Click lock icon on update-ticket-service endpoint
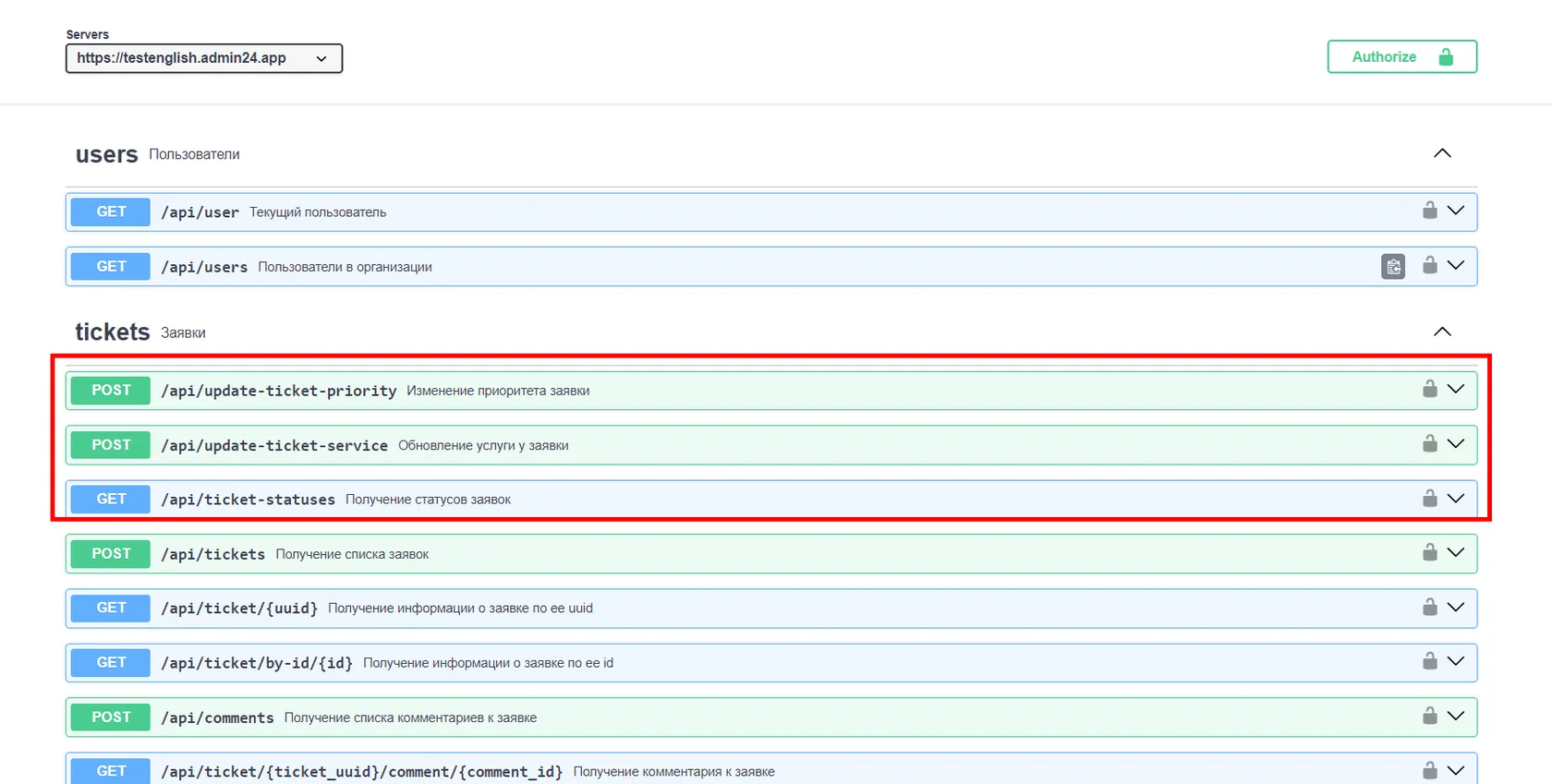The width and height of the screenshot is (1552, 784). 1429,443
